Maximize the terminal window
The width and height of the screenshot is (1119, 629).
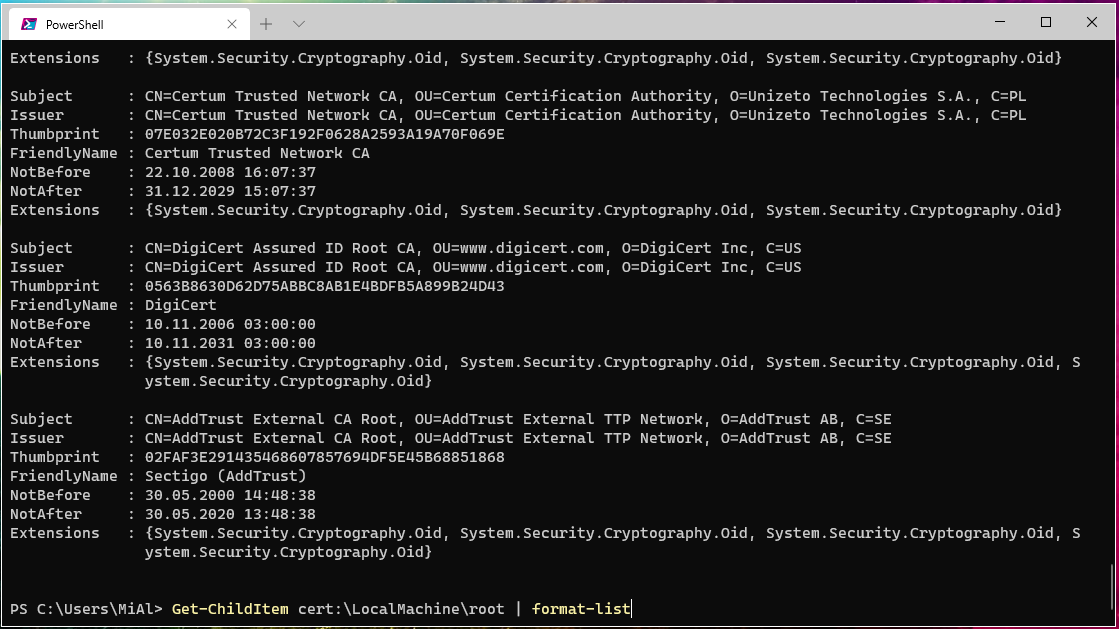1046,22
